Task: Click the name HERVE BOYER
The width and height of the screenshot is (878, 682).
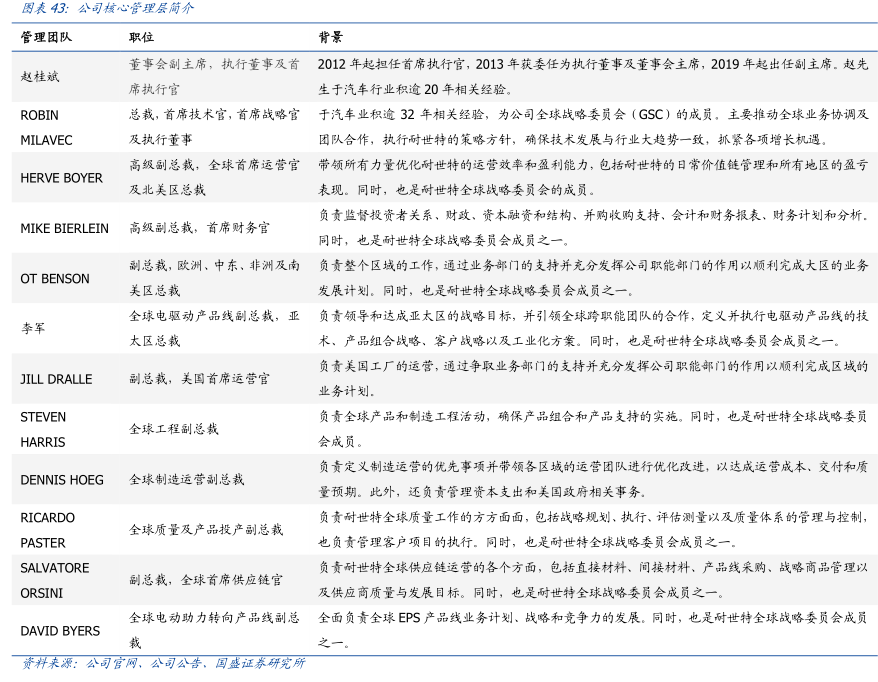Action: (x=62, y=178)
